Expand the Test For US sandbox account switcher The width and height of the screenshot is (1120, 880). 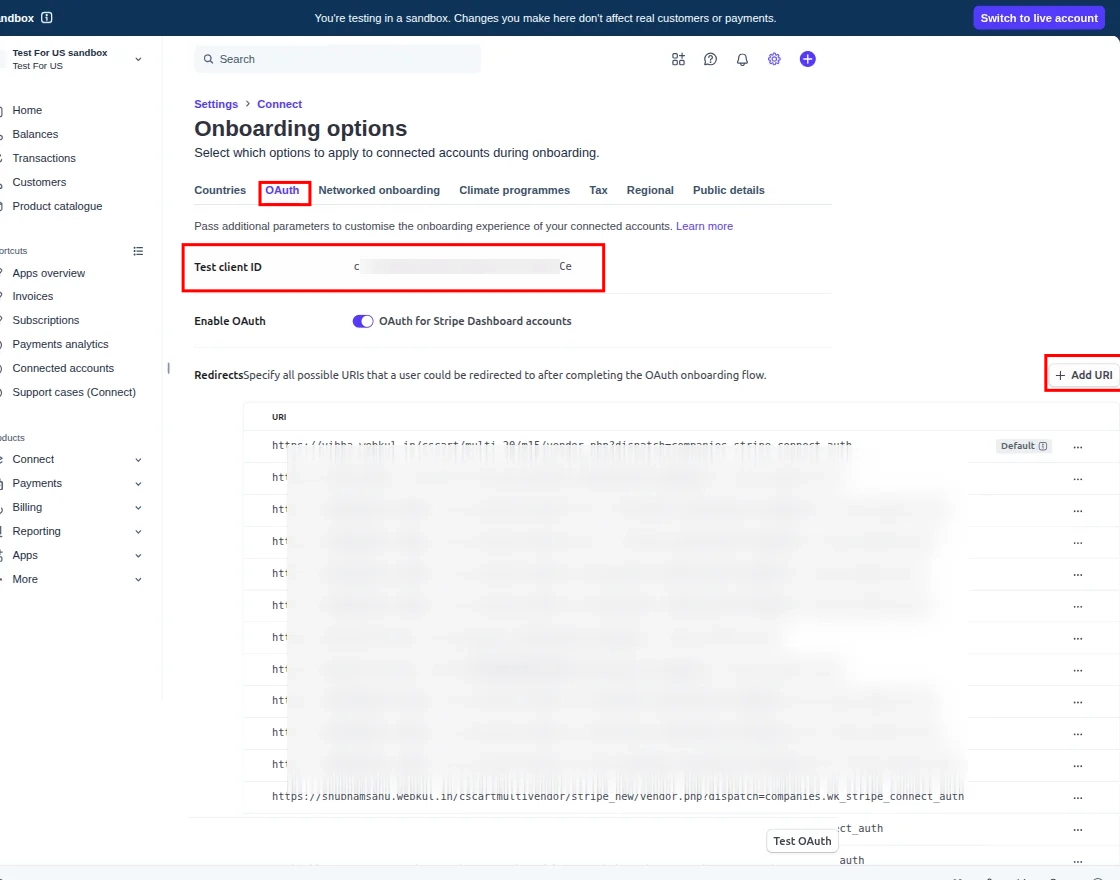138,59
